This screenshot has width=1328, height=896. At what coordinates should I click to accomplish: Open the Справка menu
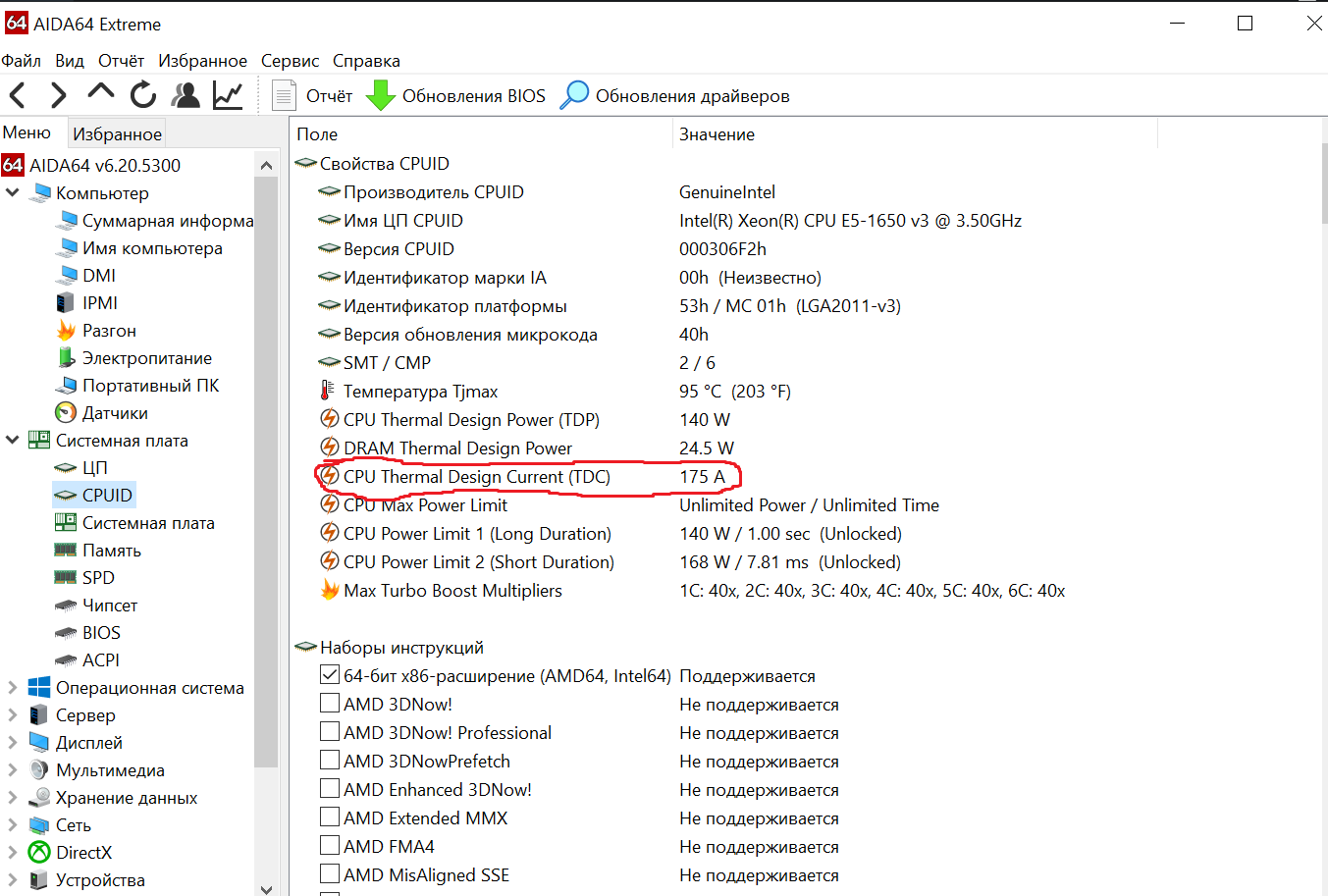[x=366, y=61]
